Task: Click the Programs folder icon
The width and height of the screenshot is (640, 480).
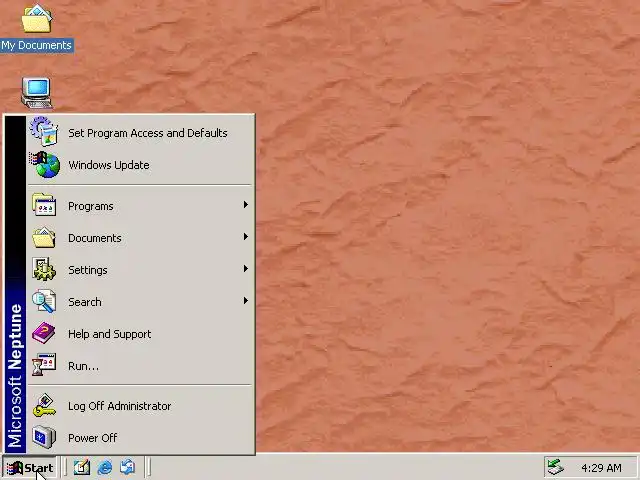Action: tap(44, 205)
